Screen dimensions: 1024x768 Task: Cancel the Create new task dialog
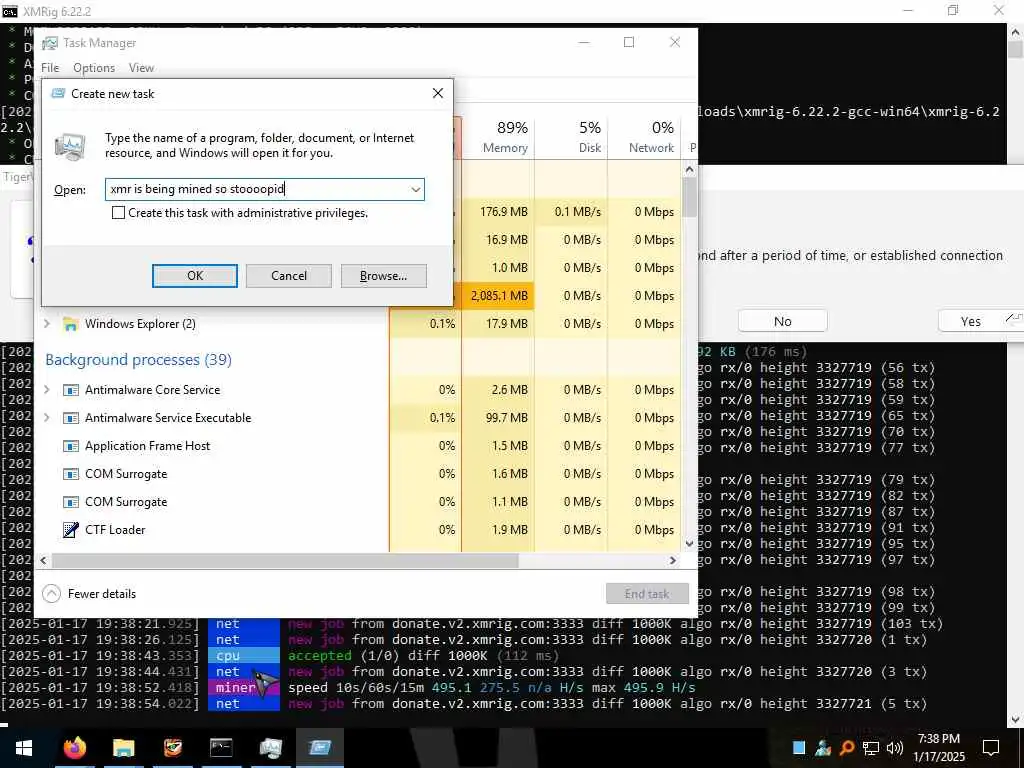(x=289, y=276)
